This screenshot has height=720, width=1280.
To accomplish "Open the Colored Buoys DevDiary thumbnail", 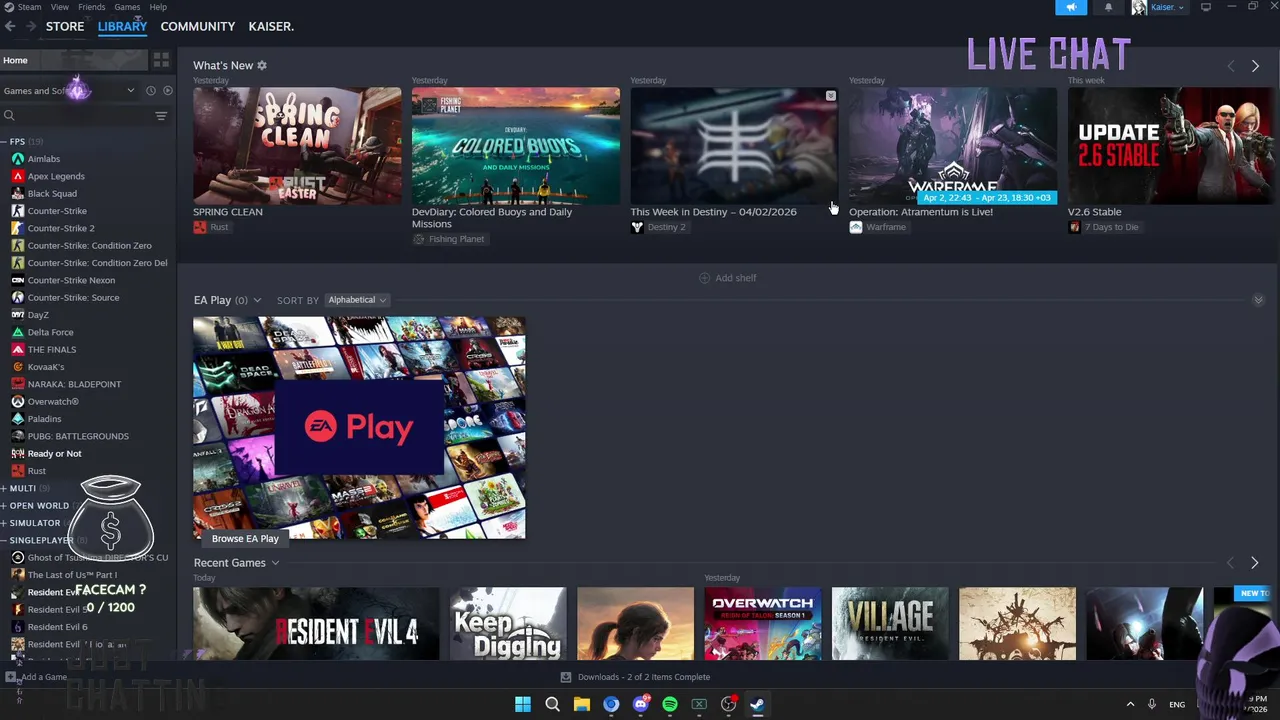I will point(516,146).
